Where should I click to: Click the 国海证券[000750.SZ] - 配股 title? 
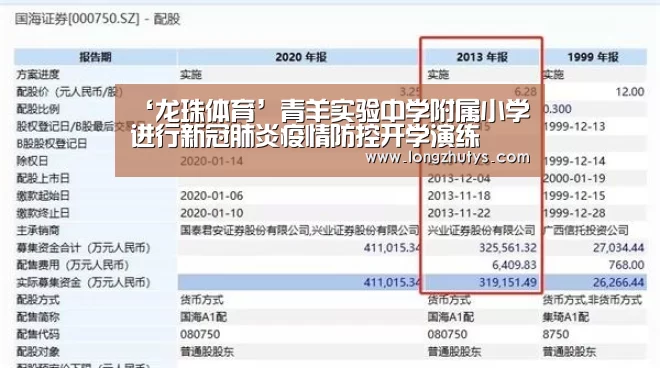[x=98, y=19]
